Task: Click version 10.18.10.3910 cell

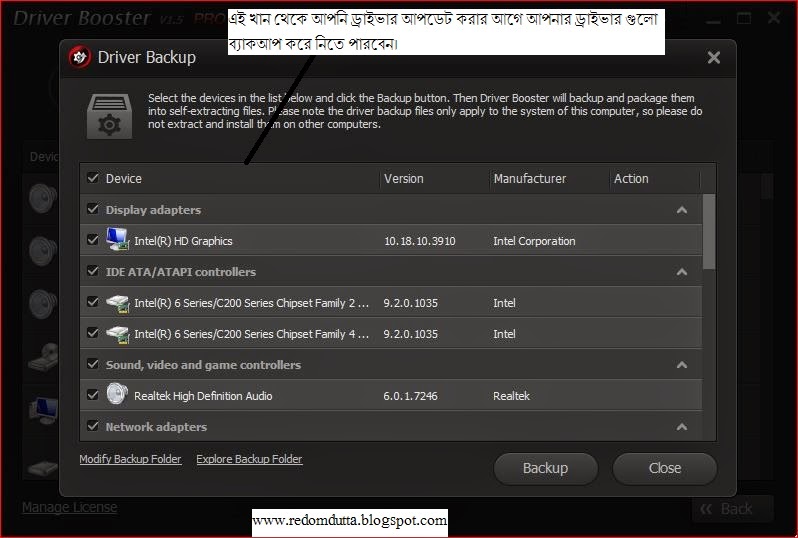Action: 420,241
